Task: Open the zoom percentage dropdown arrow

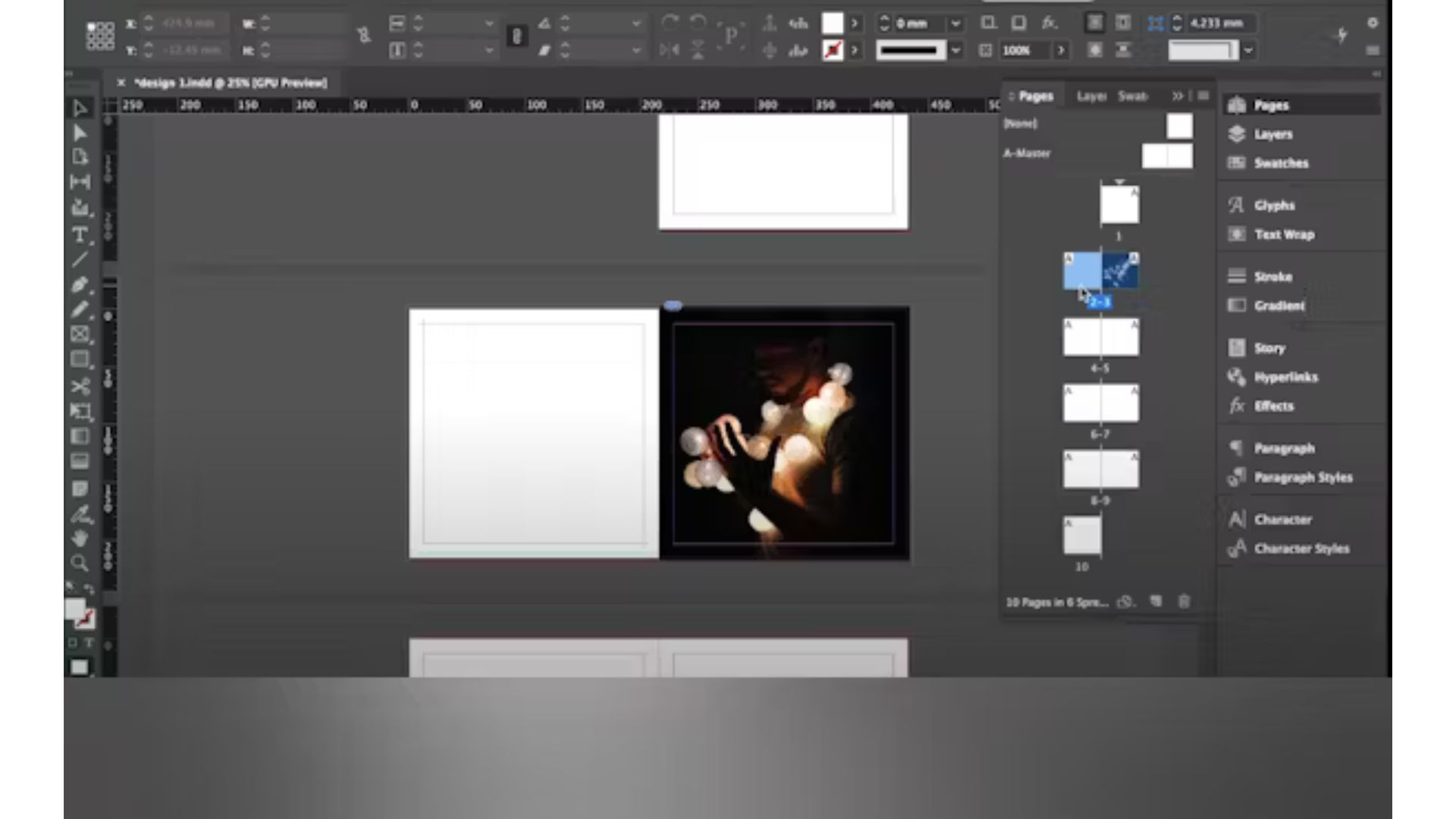Action: tap(1061, 50)
